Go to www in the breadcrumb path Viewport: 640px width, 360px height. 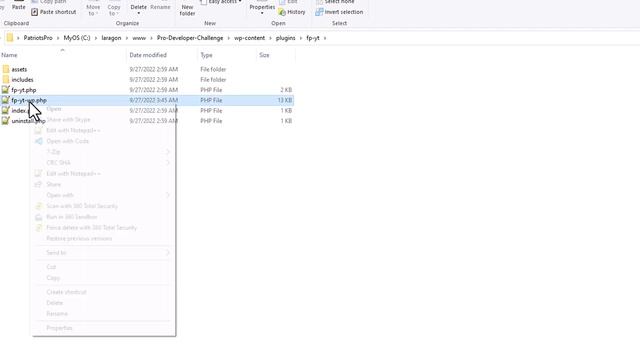tap(139, 38)
